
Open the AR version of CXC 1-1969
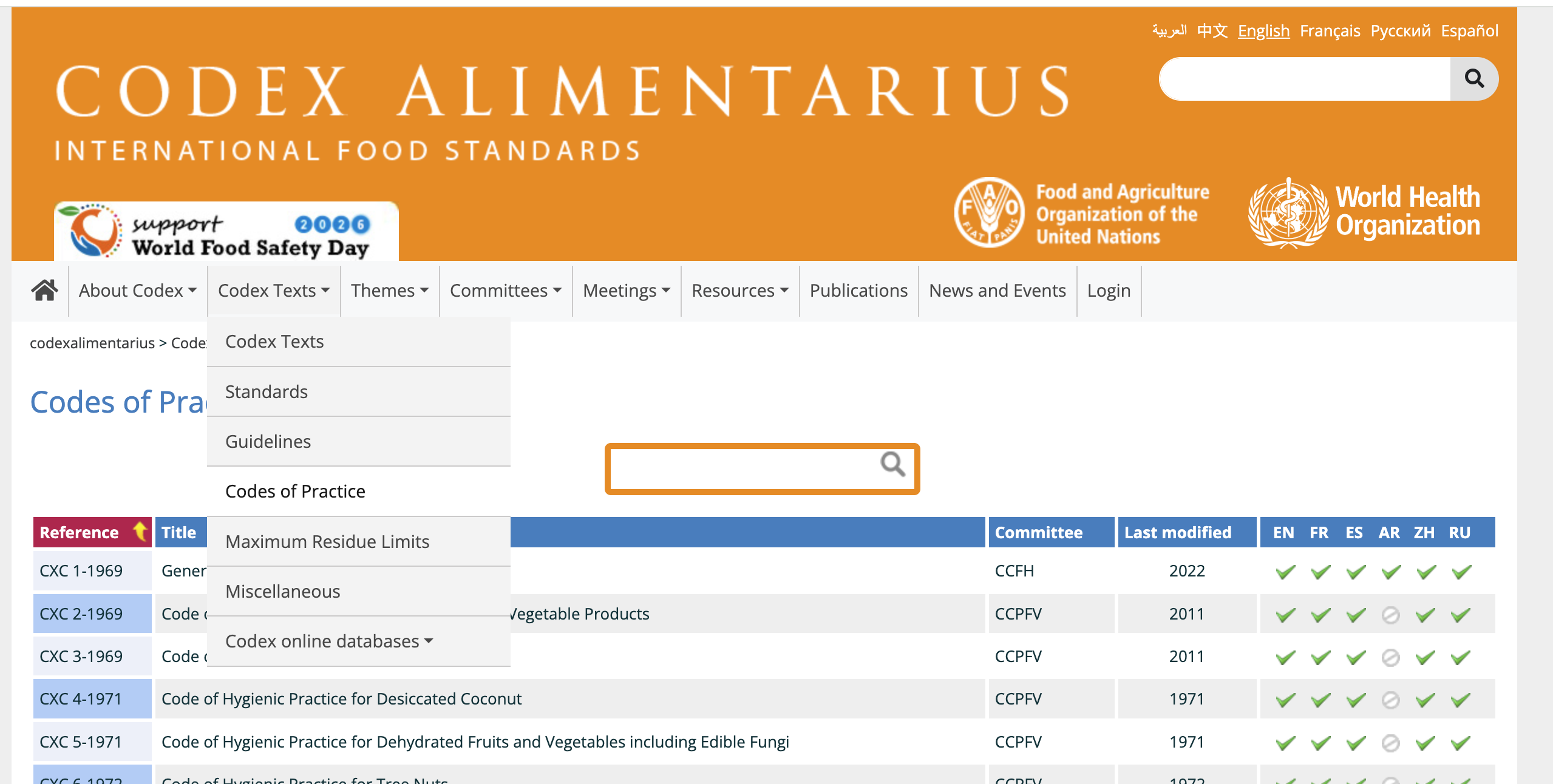tap(1391, 572)
